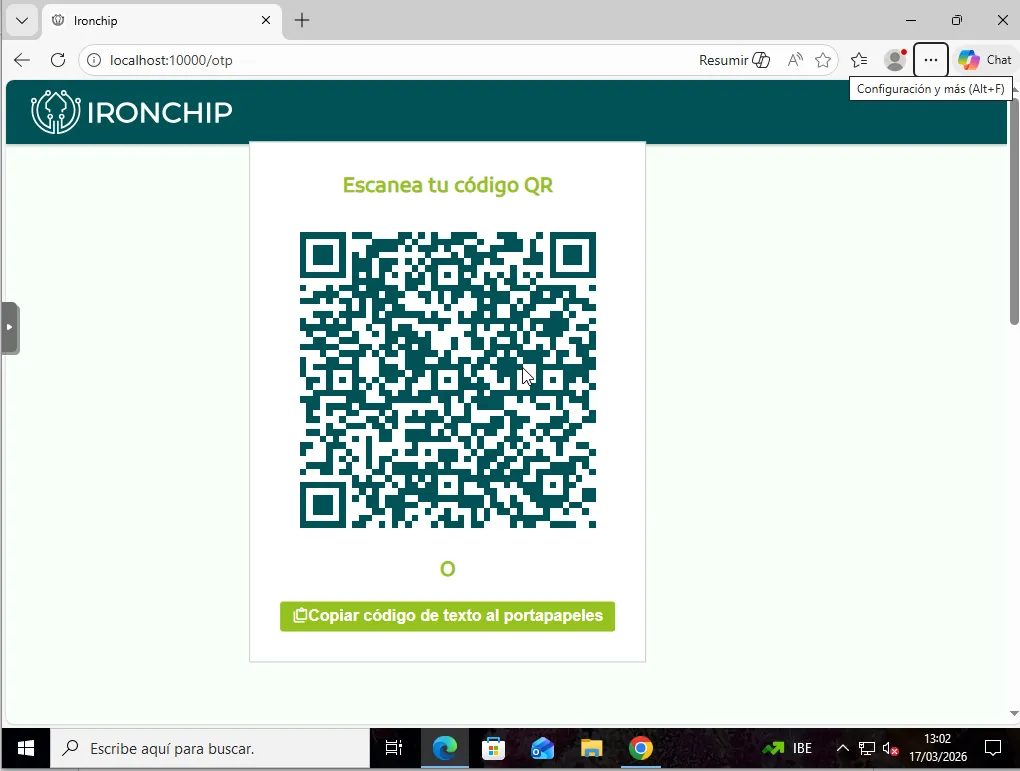Click Resumir summarize button

734,60
